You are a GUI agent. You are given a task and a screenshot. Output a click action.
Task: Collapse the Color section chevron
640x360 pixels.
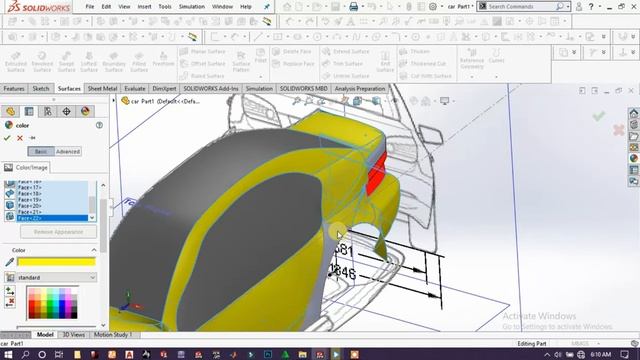94,250
